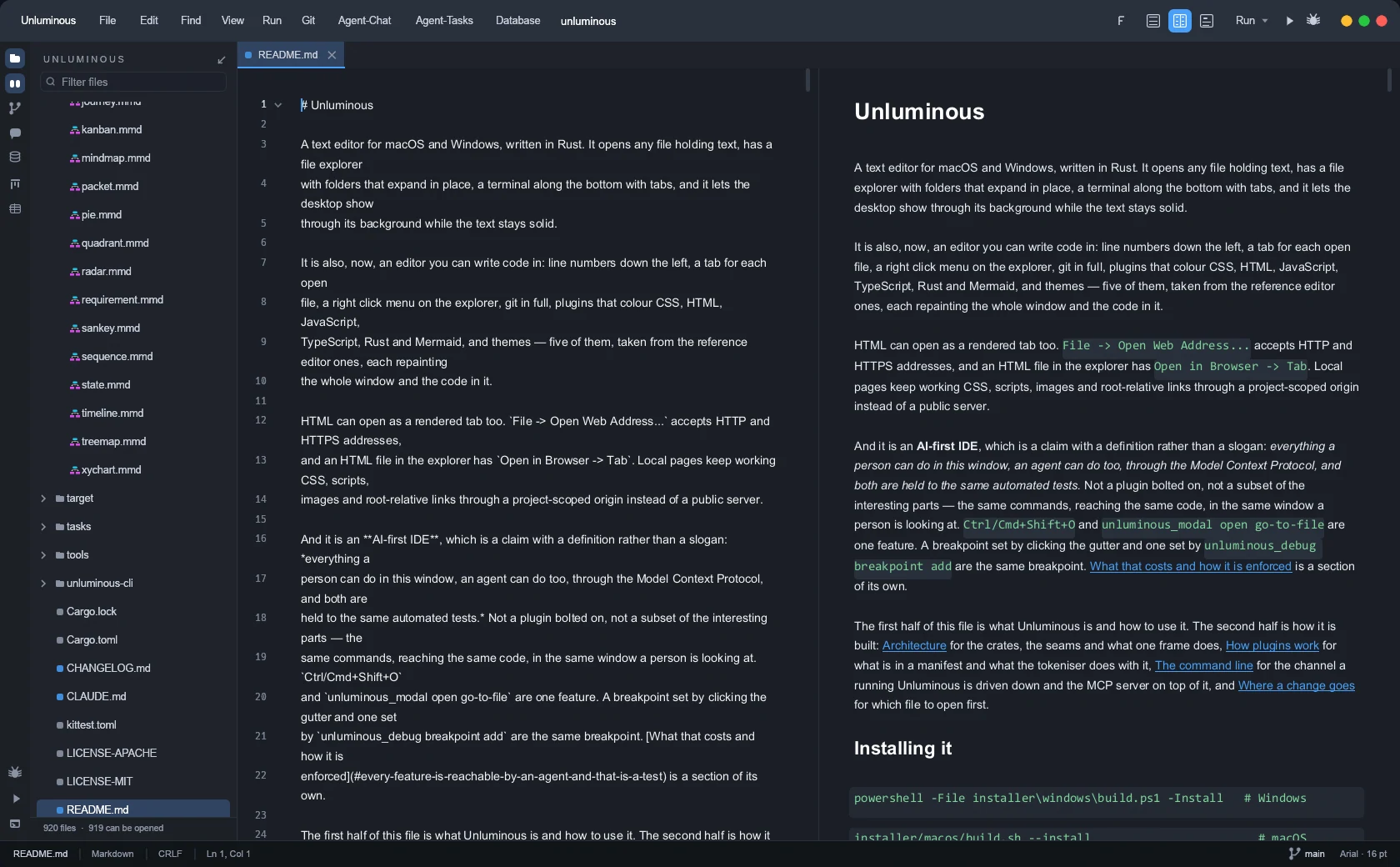The width and height of the screenshot is (1400, 867).
Task: Focus the Filter files input
Action: [x=133, y=82]
